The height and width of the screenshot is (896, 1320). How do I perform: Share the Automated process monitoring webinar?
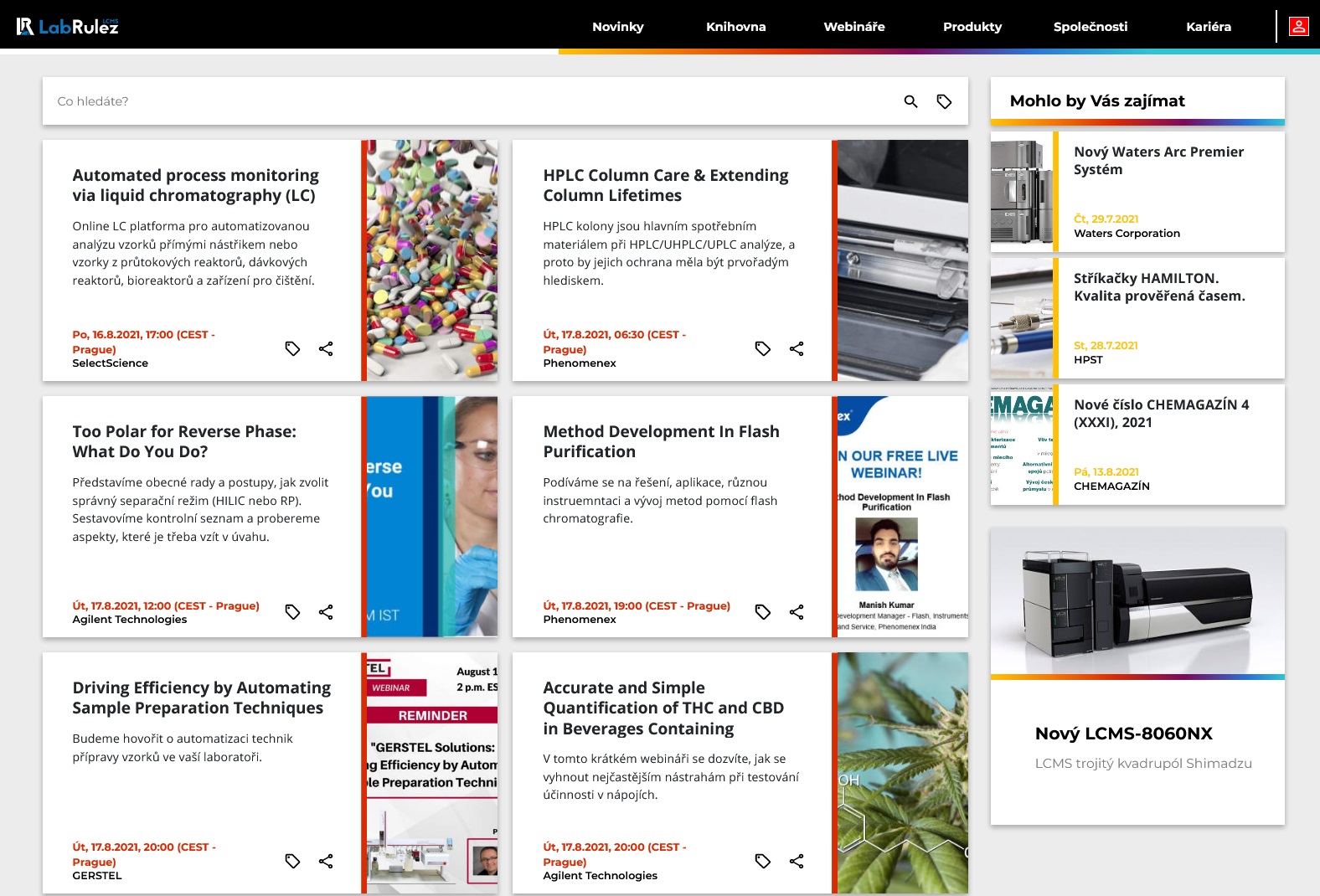click(326, 348)
